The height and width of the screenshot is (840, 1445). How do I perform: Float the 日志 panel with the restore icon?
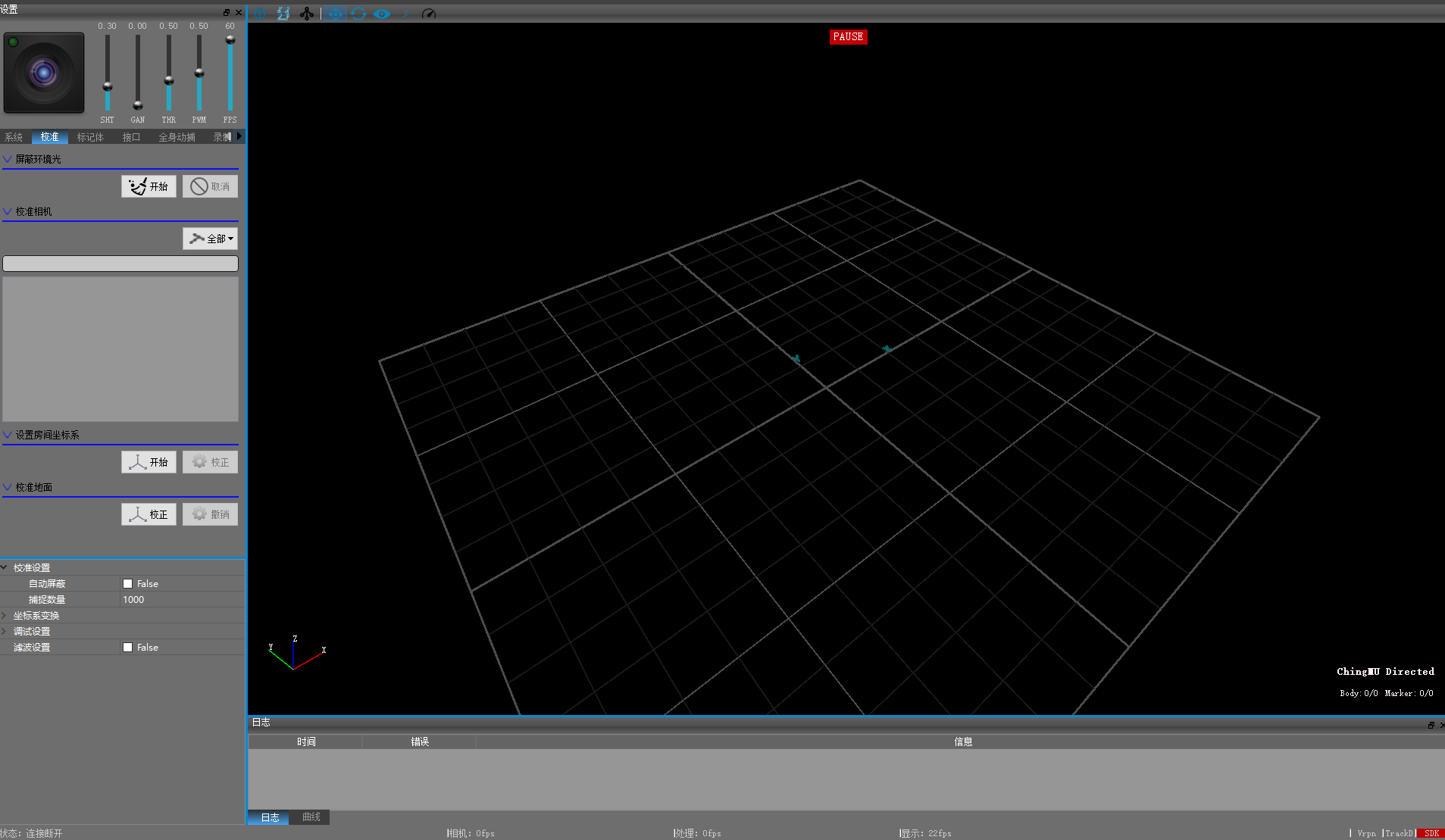(x=1431, y=725)
